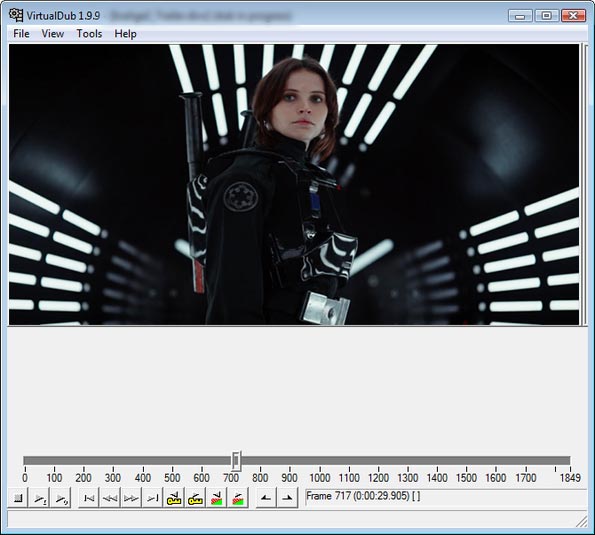
Task: Click the 0 label on the frame ruler
Action: 25,478
